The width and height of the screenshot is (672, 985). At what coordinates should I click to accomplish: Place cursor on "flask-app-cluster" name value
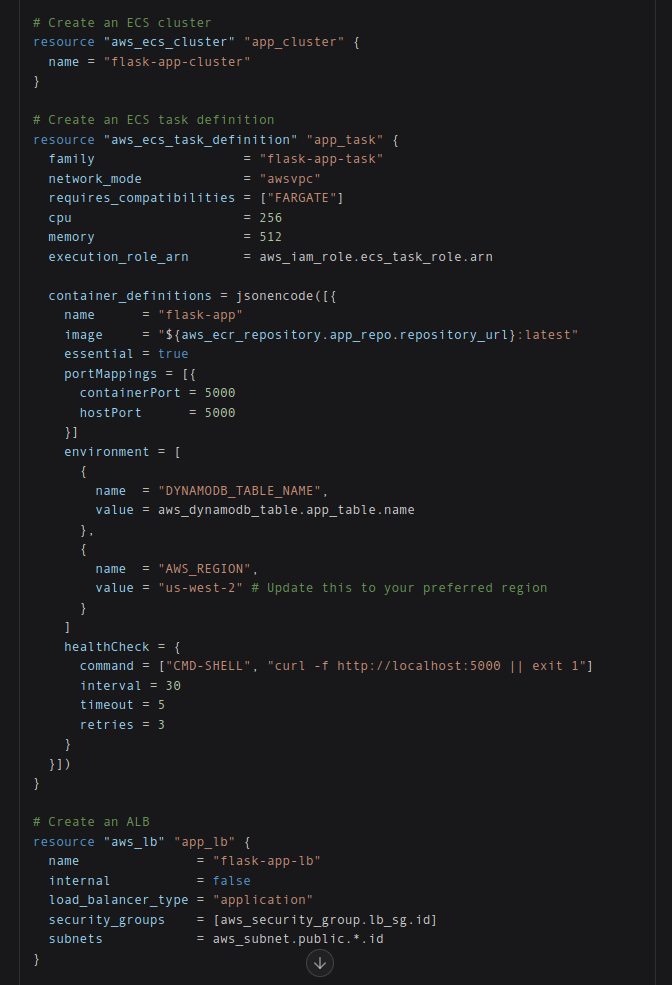coord(177,62)
